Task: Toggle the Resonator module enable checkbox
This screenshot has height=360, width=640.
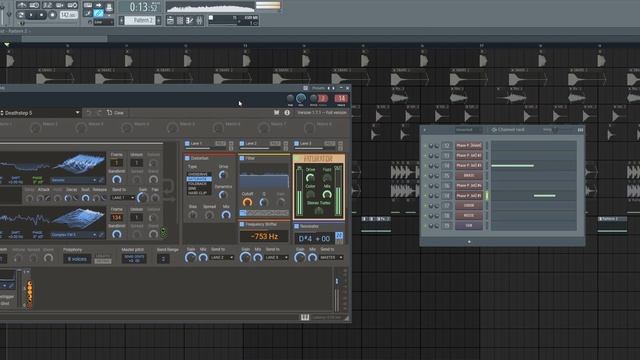Action: pos(297,226)
